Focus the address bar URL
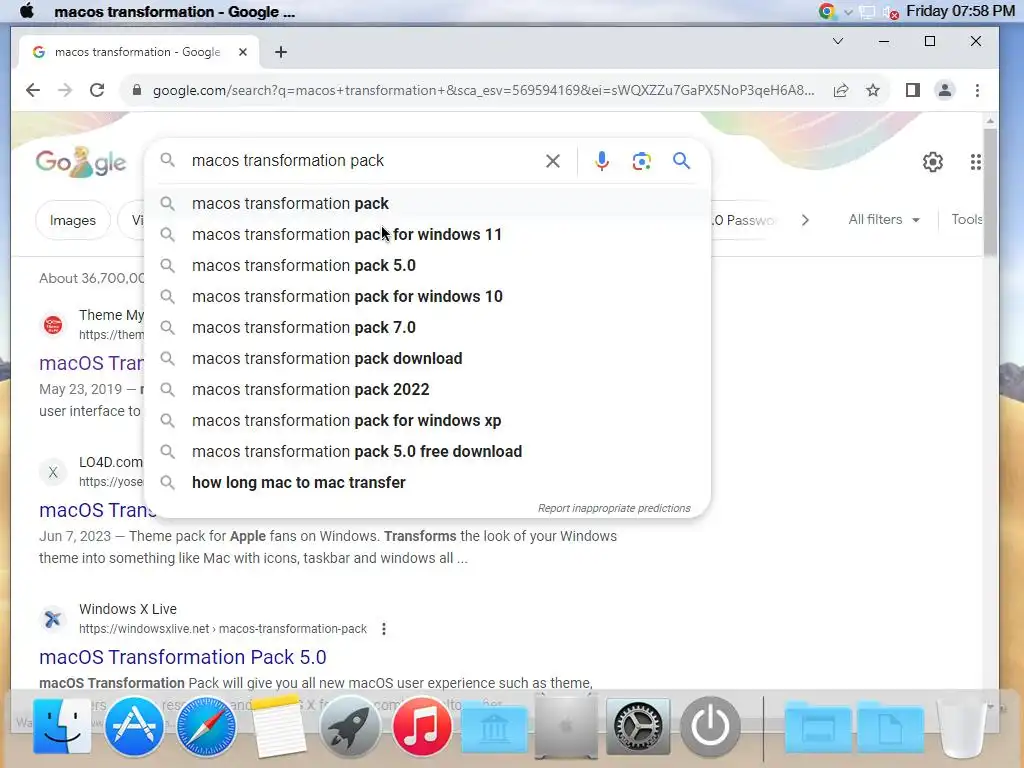 tap(483, 90)
